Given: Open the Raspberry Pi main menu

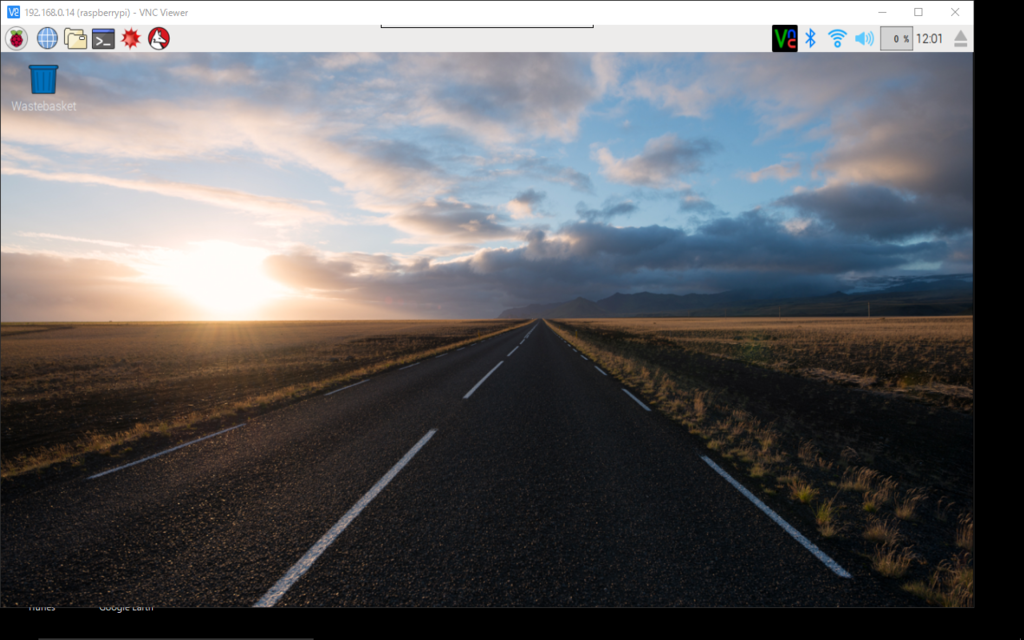Looking at the screenshot, I should [16, 39].
